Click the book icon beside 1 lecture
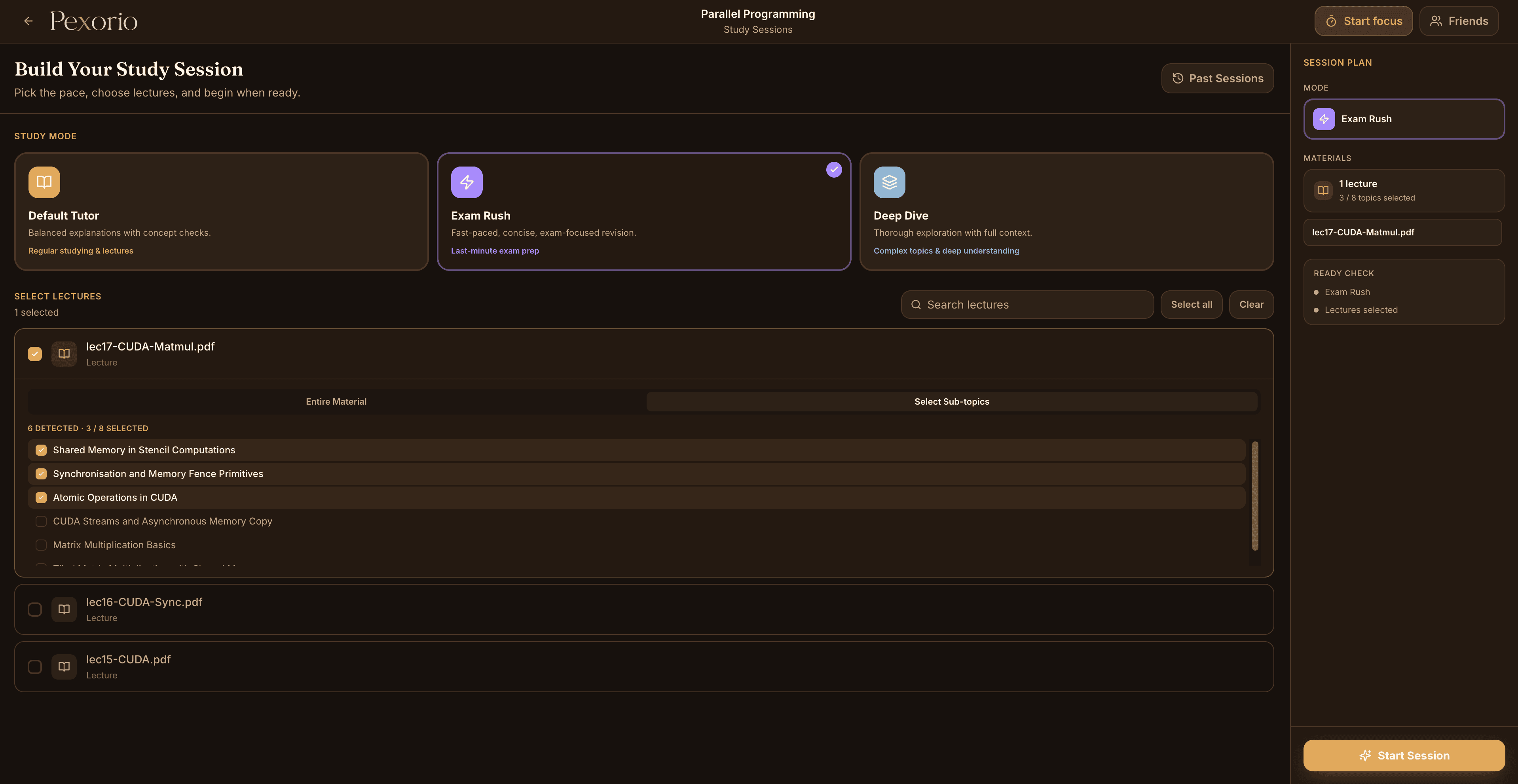This screenshot has width=1518, height=784. pyautogui.click(x=1323, y=190)
